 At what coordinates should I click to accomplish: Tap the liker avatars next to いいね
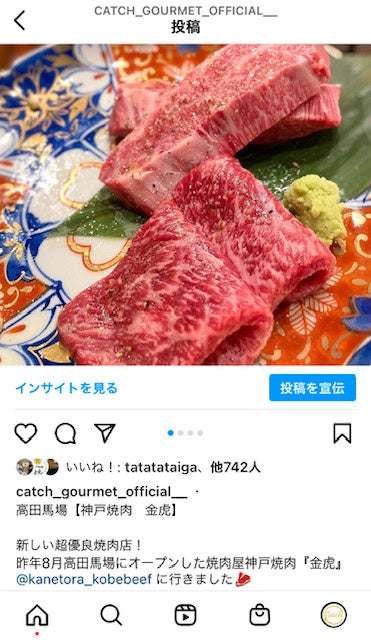(37, 467)
